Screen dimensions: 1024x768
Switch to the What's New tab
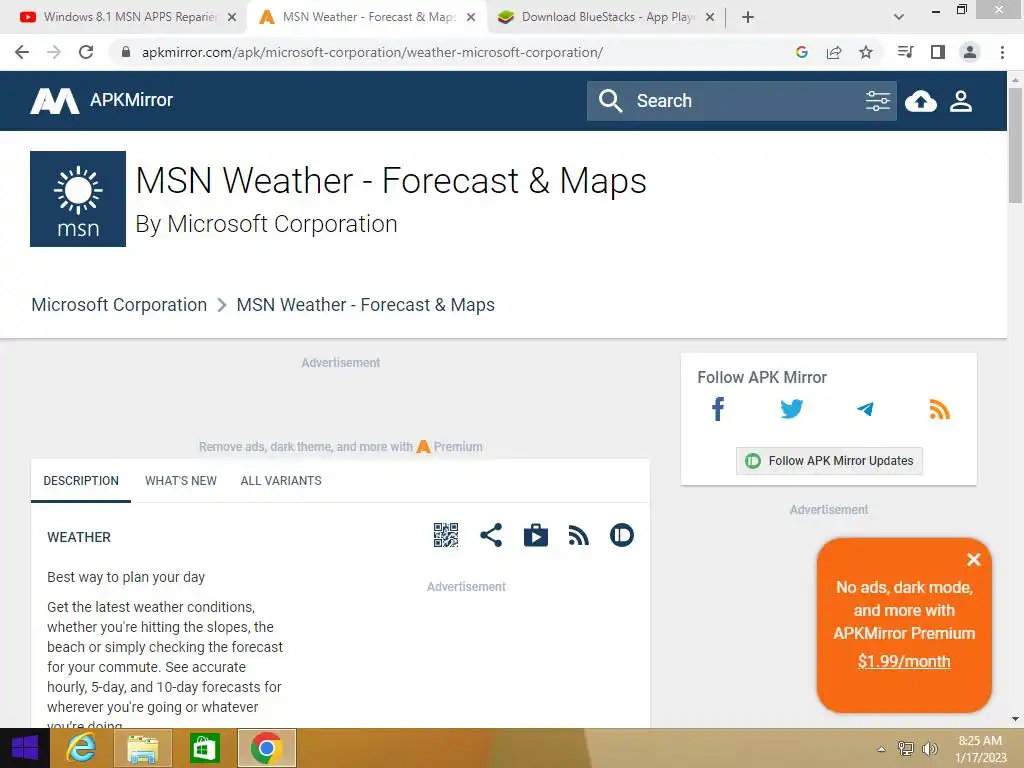click(x=181, y=481)
